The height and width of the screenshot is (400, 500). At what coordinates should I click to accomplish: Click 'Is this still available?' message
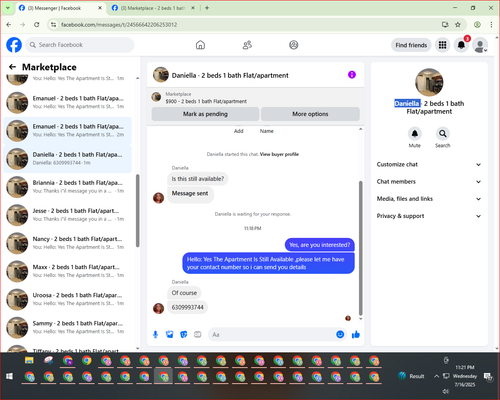198,179
